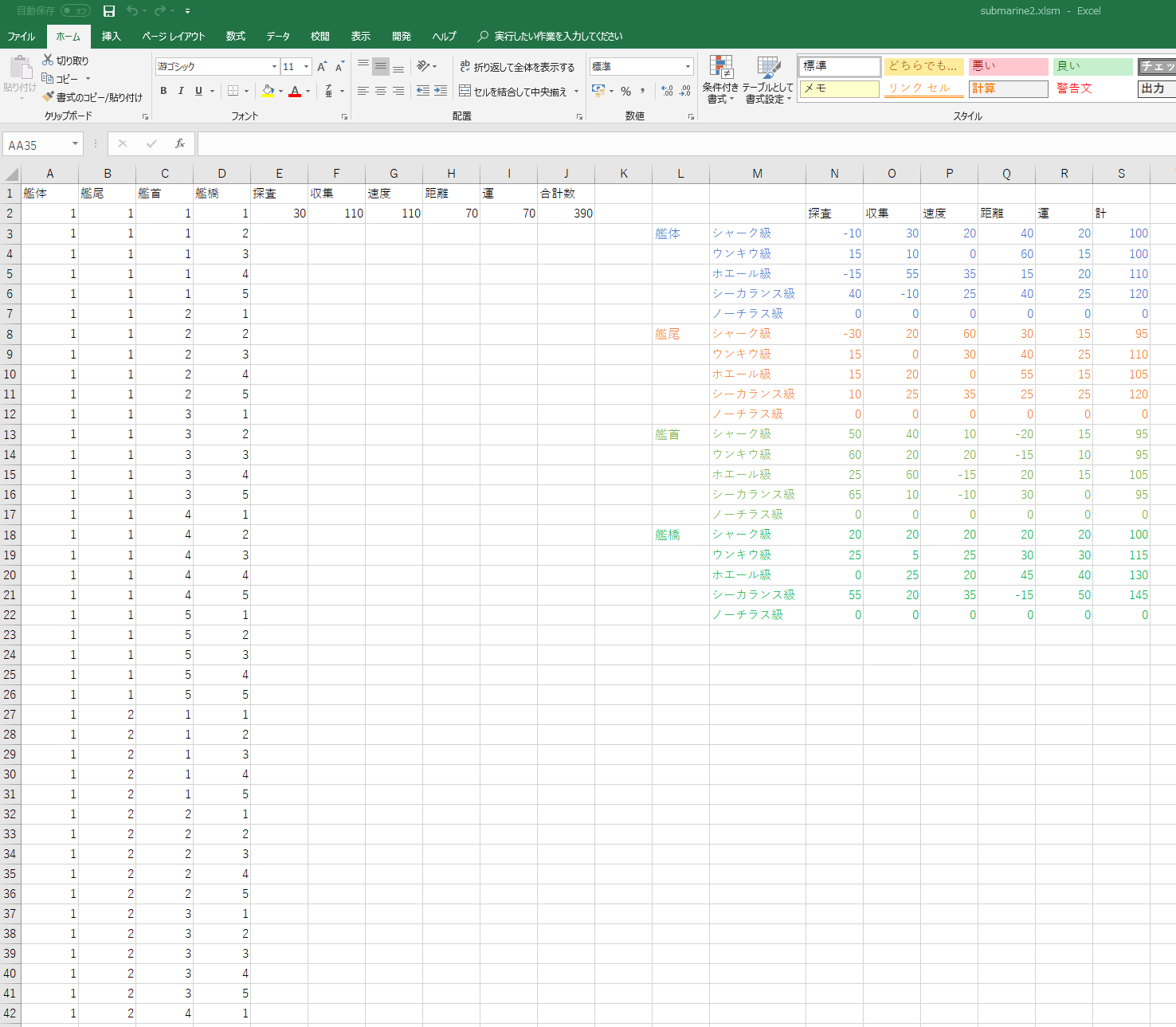
Task: Switch to the データ ribbon tab
Action: point(277,36)
